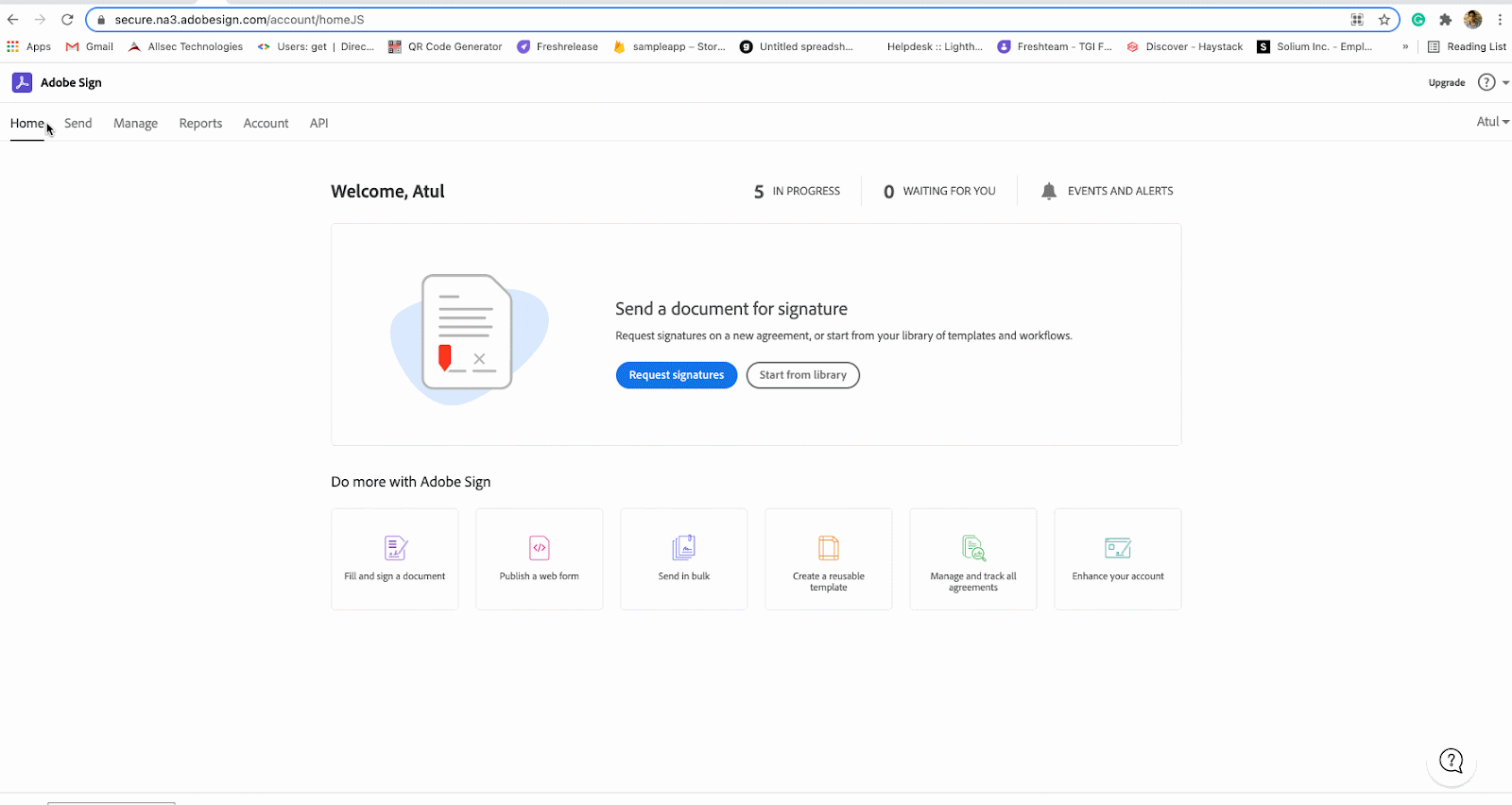Expand the help menu dropdown arrow
Screen dimensions: 1512x805
coord(1505,82)
